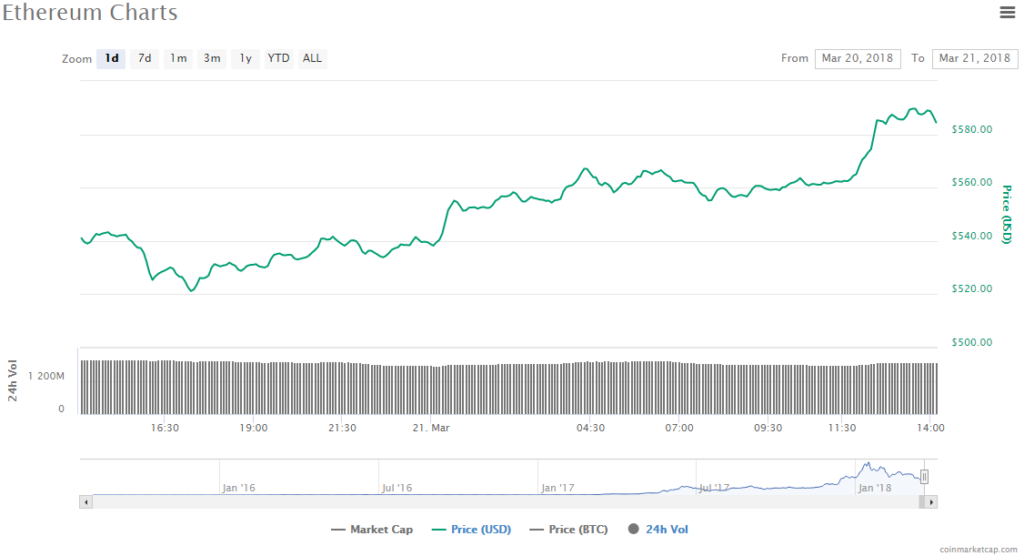Click the To date field
The image size is (1024, 556).
click(974, 59)
